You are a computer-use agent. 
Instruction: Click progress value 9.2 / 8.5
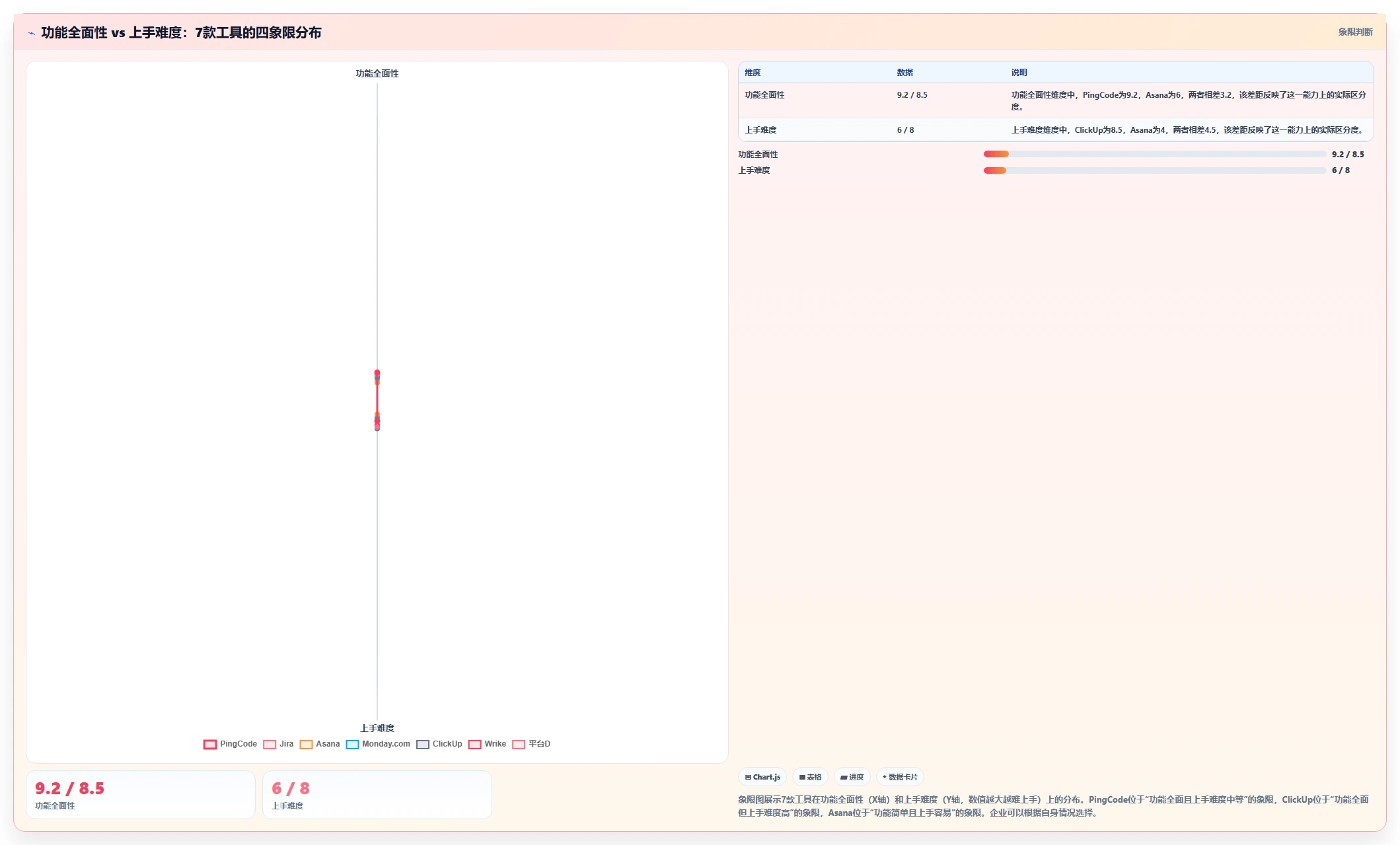coord(1348,154)
